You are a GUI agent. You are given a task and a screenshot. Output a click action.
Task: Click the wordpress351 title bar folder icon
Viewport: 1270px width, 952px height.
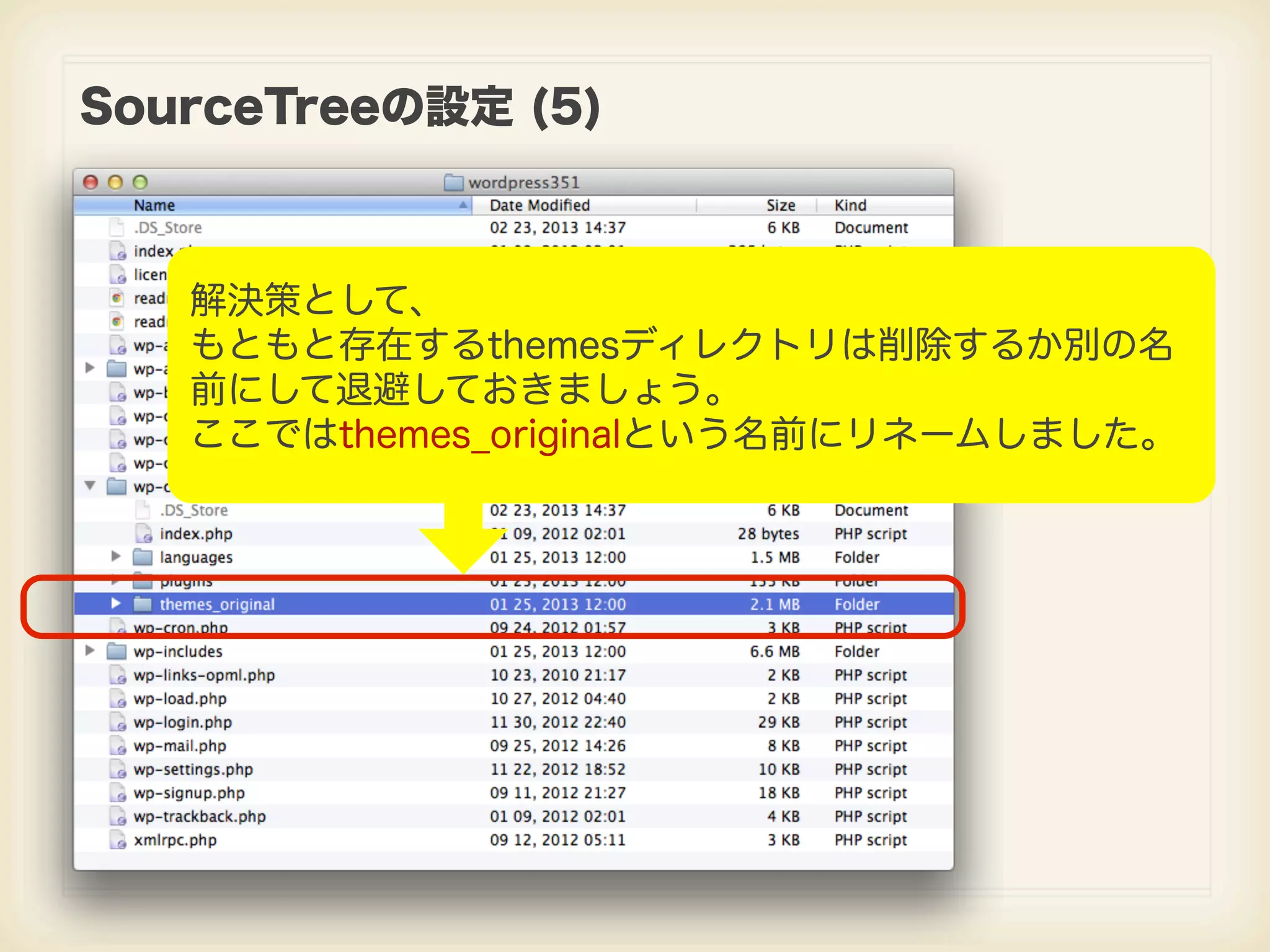tap(454, 182)
